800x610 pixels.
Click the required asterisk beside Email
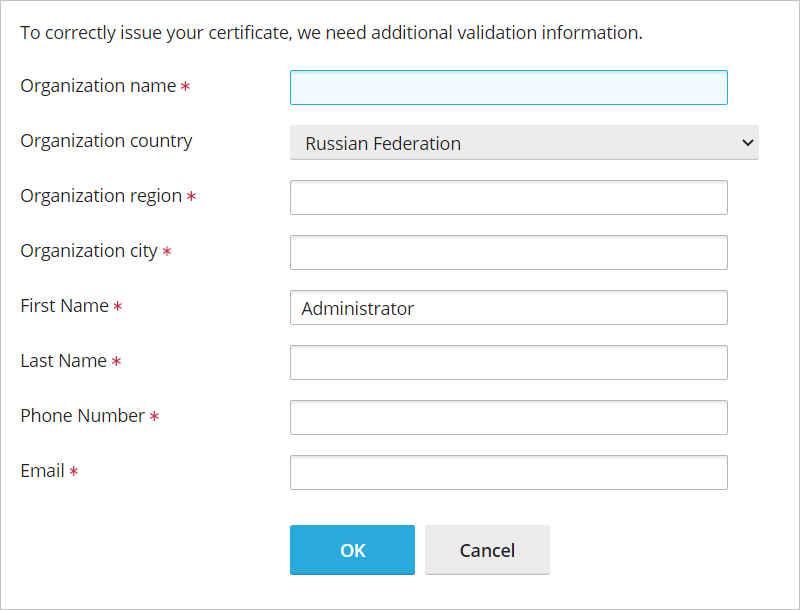pos(74,472)
